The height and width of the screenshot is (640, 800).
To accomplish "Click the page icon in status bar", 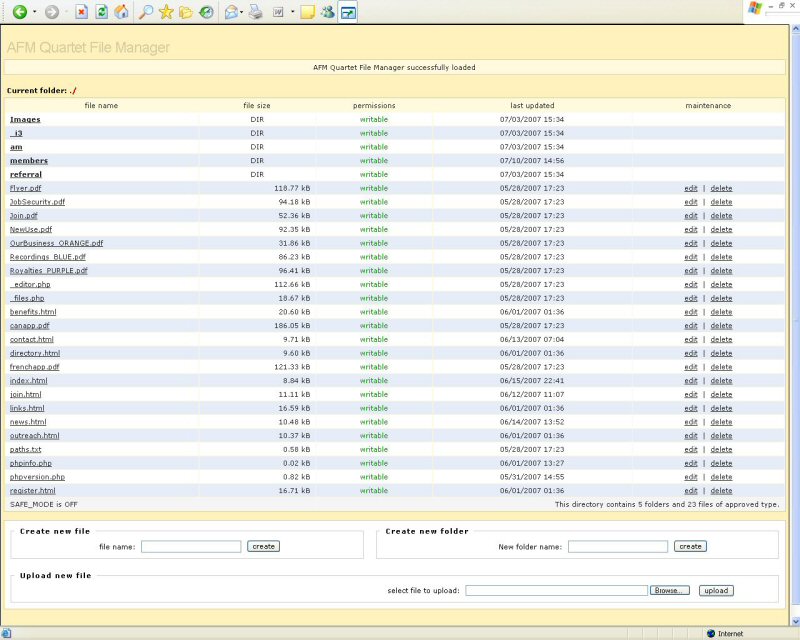I will [x=6, y=633].
